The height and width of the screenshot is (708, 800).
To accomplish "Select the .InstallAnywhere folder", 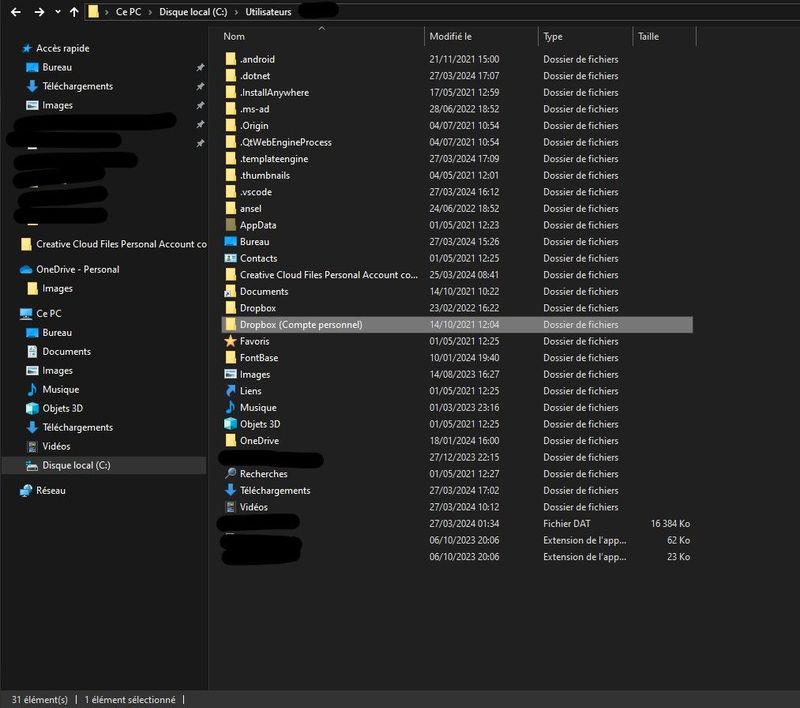I will 274,92.
